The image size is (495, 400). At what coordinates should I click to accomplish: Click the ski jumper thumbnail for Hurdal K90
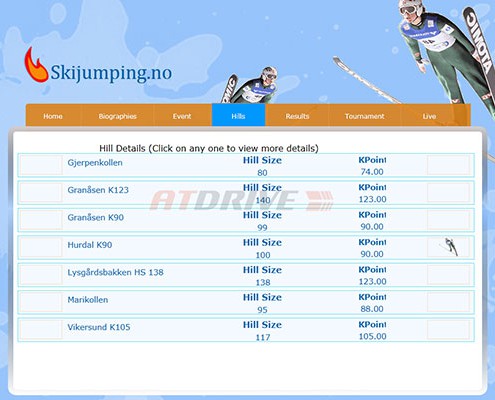(449, 247)
